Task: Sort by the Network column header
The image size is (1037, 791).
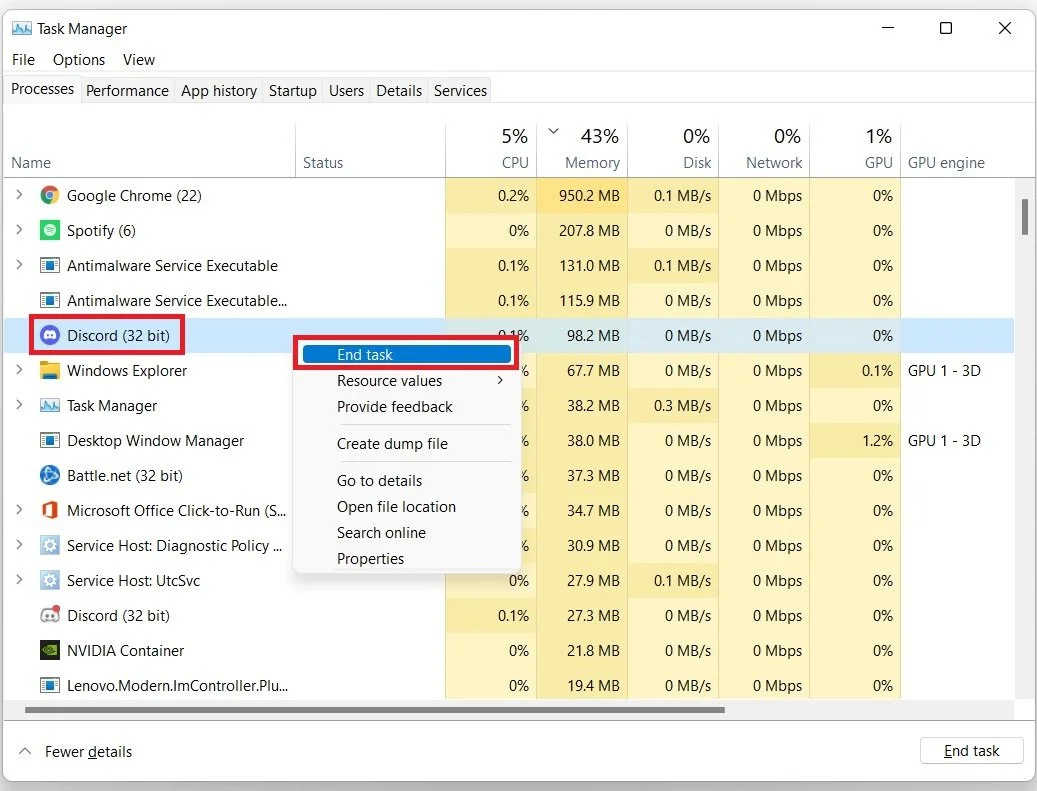Action: (764, 150)
